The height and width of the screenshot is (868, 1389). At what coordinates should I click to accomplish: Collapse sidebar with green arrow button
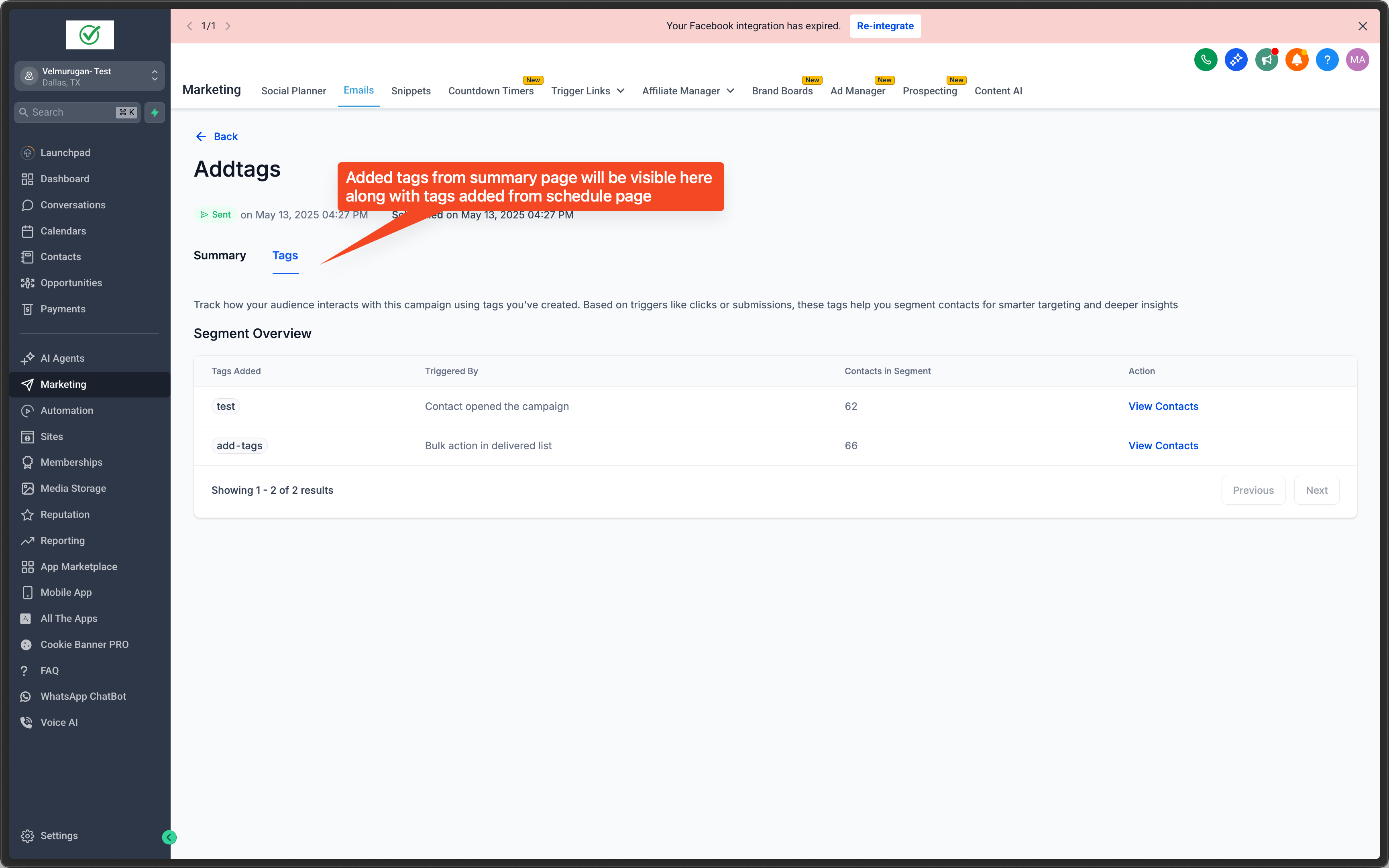[x=169, y=837]
